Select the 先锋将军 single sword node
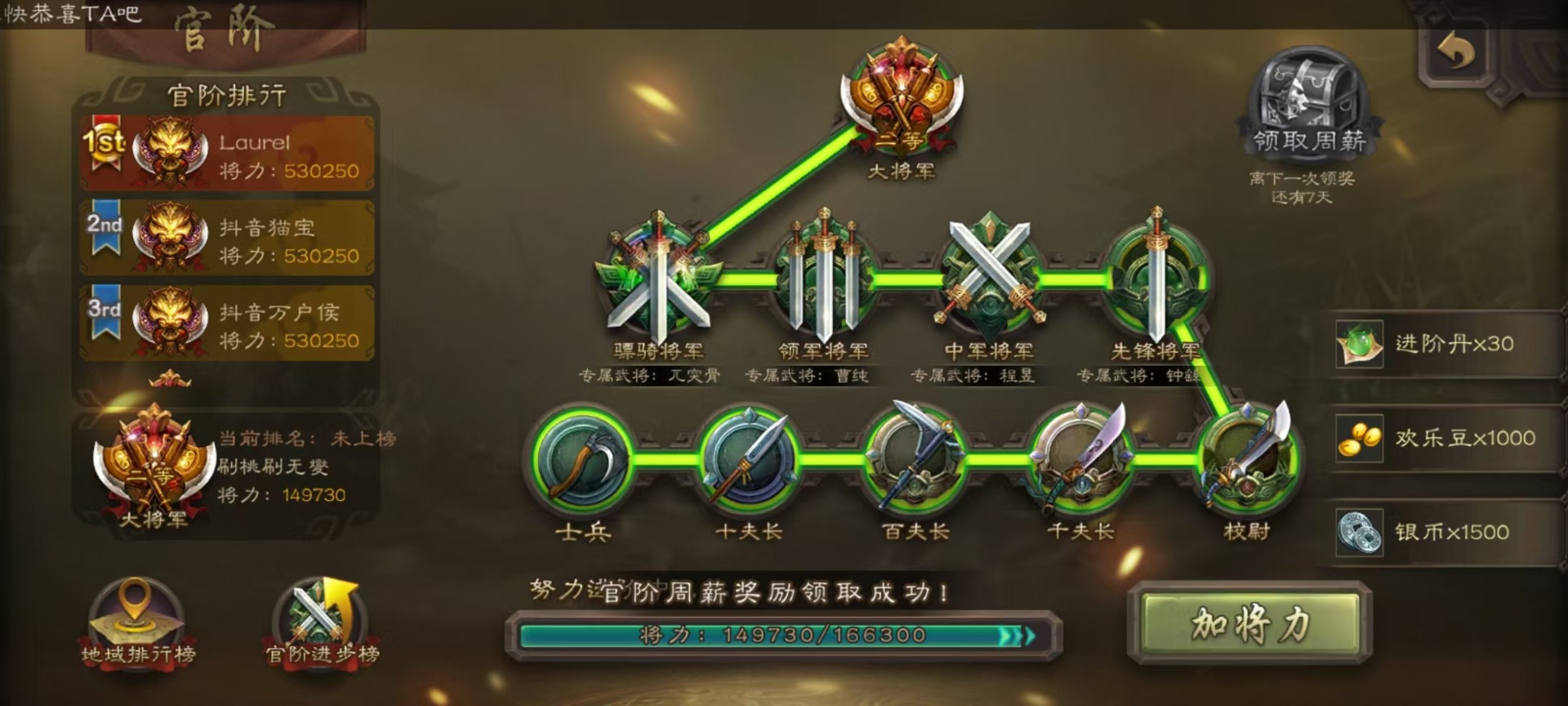1568x706 pixels. coord(1155,278)
